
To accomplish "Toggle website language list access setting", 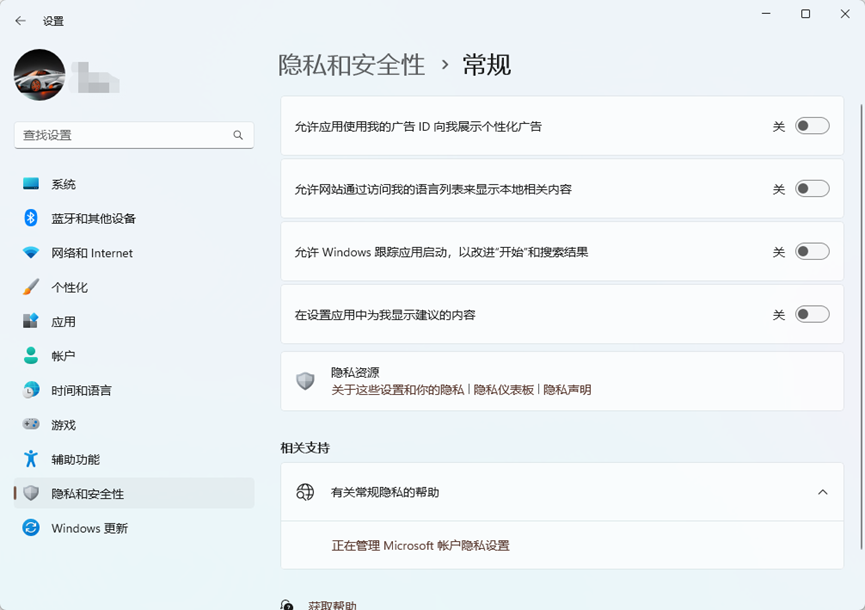I will click(811, 189).
